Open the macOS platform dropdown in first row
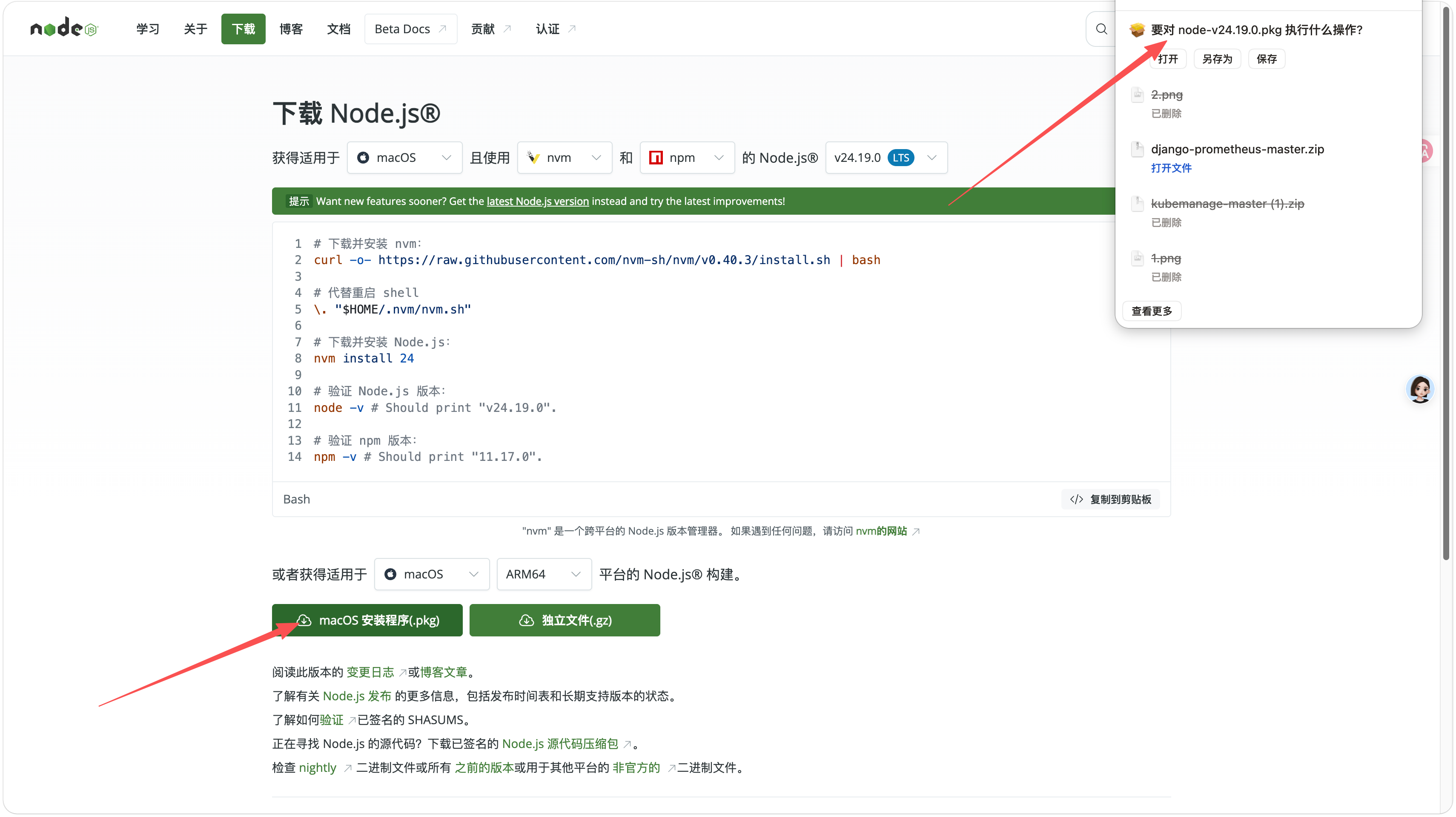Screen dimensions: 1456x817 pyautogui.click(x=405, y=157)
